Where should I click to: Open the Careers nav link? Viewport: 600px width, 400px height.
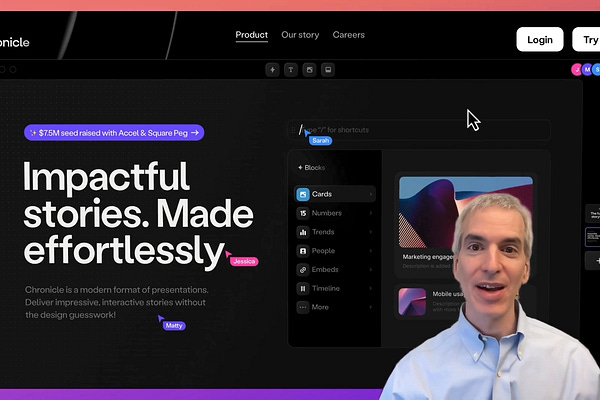tap(349, 35)
